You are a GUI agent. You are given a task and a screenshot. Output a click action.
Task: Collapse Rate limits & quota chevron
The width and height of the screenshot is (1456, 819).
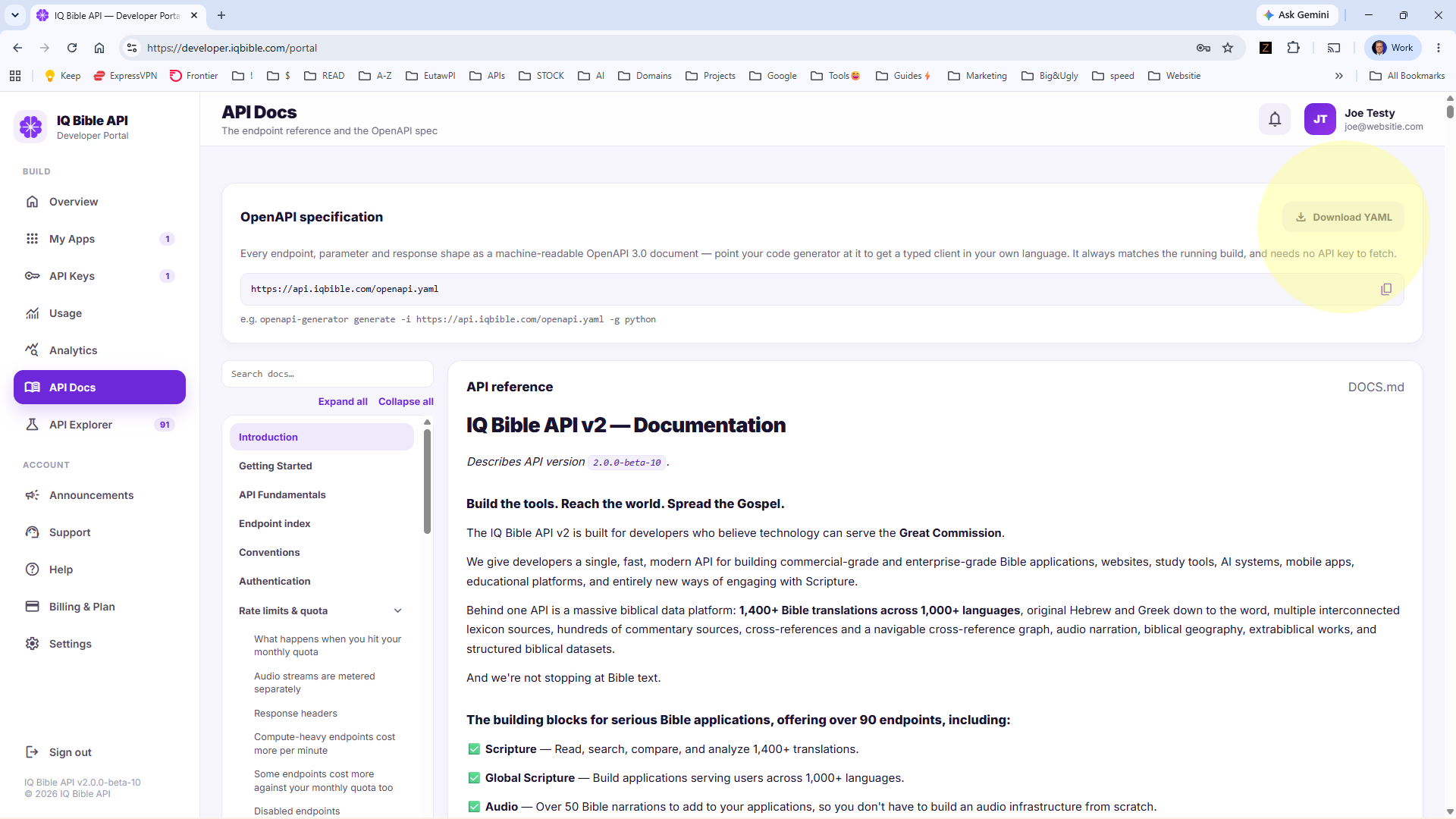click(398, 611)
